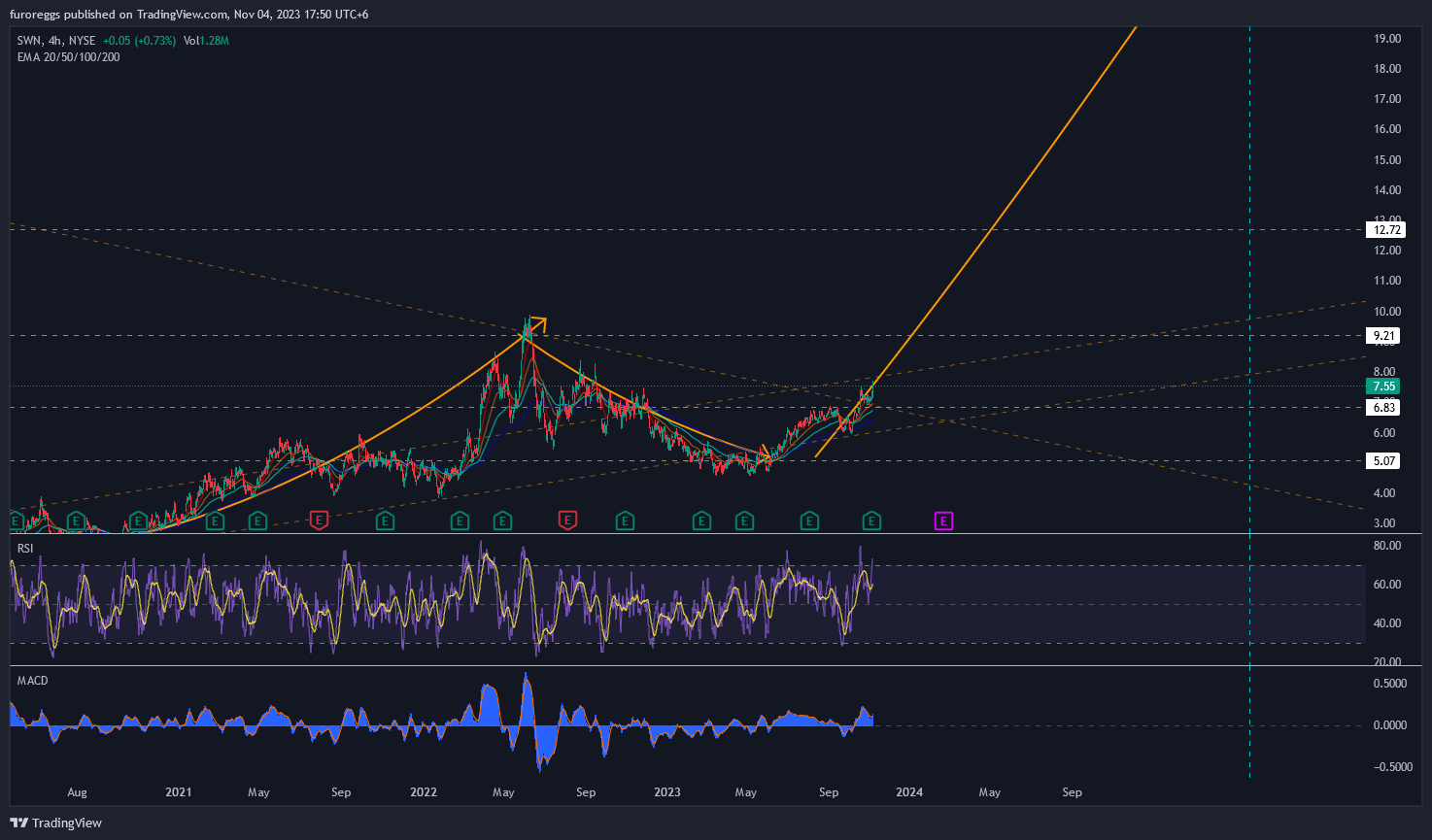Click the 2021 label on the time axis
Screen dimensions: 1432x840
pyautogui.click(x=179, y=792)
